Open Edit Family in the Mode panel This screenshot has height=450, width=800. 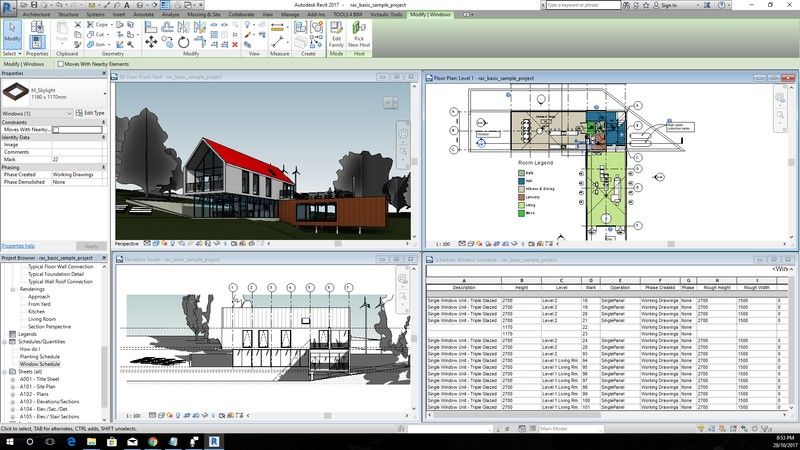[336, 34]
